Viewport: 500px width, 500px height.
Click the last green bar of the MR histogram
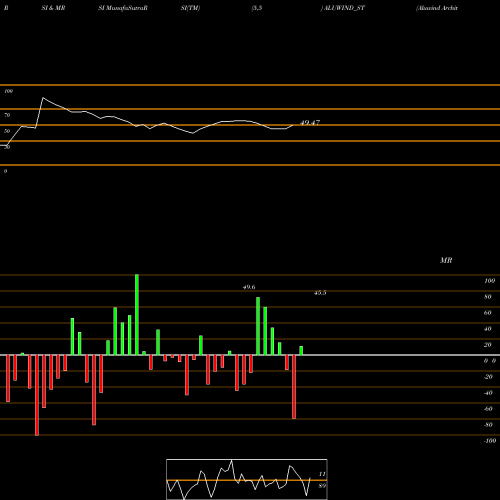(301, 351)
